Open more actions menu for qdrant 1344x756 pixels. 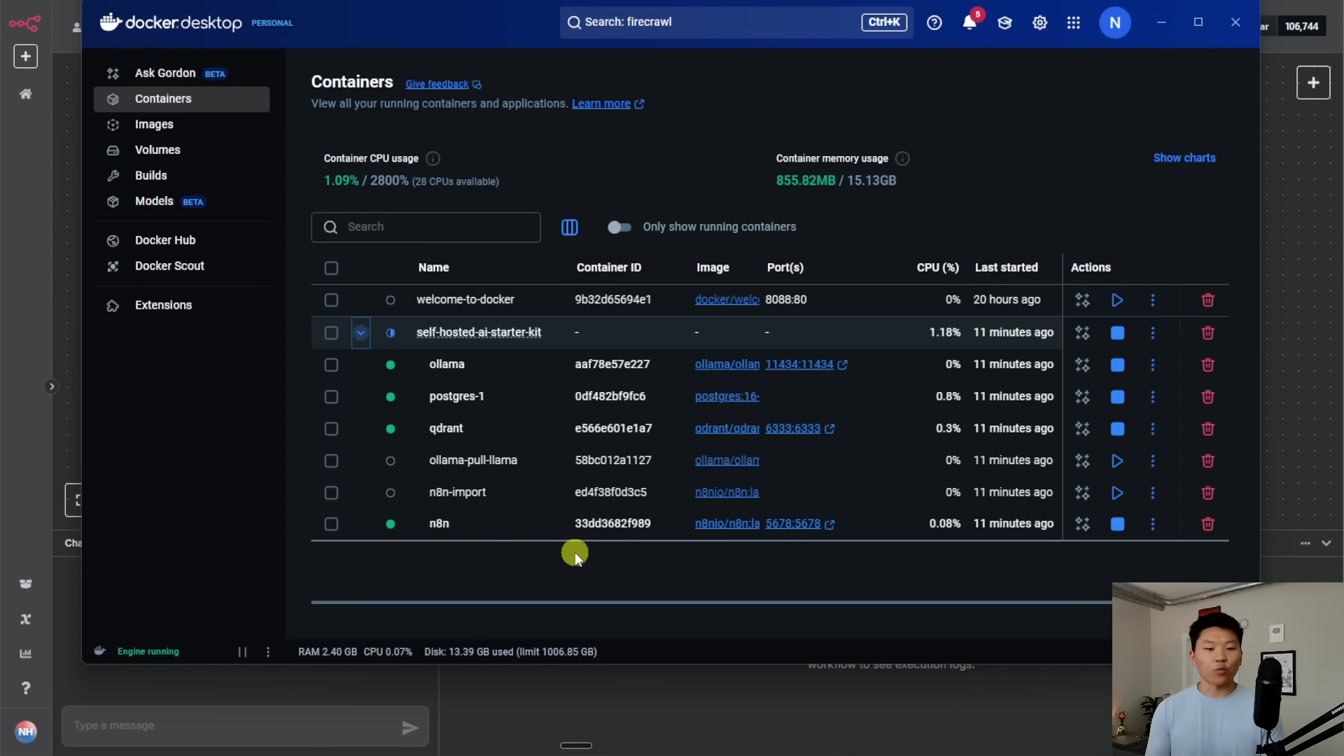pos(1152,429)
